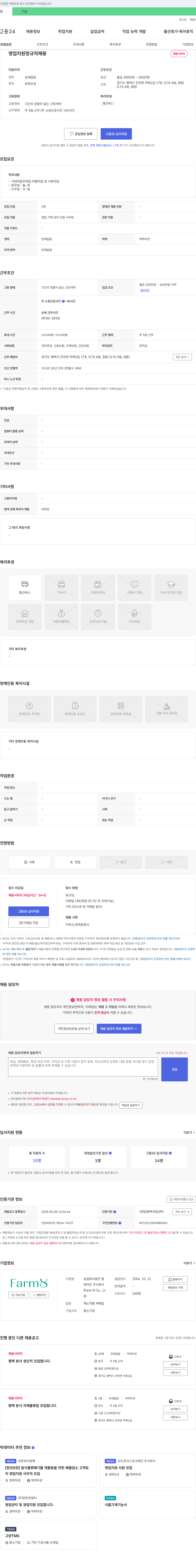Click the 장애인용 주차장 facility icon
This screenshot has width=196, height=1568.
coord(29,709)
